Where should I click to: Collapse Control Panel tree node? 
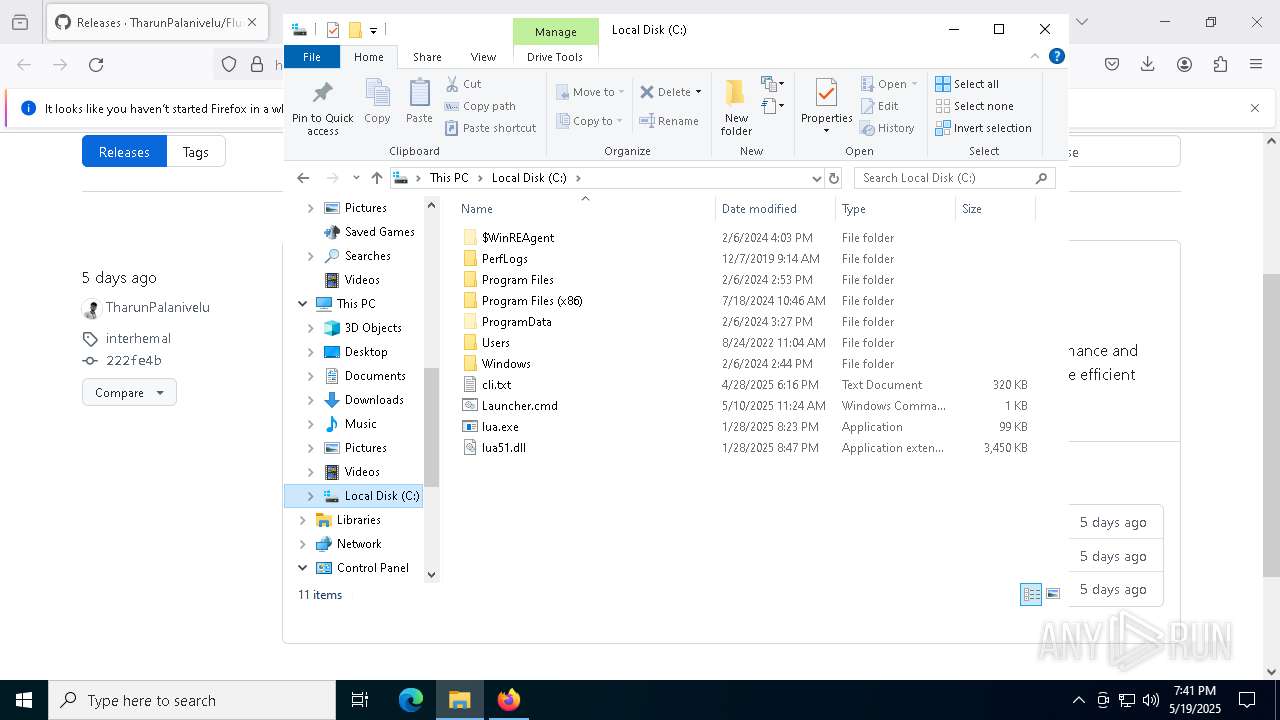point(302,568)
